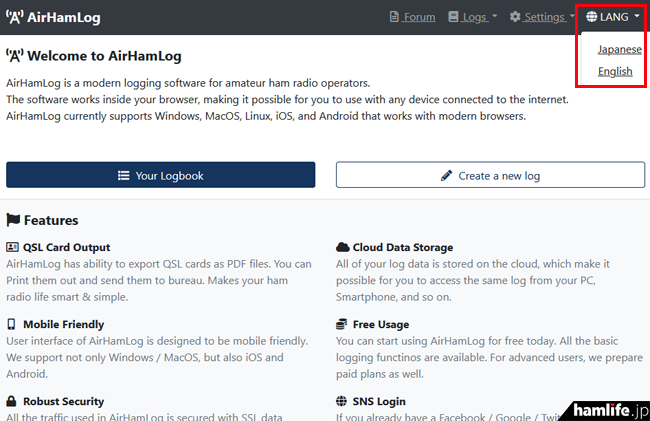Choose English in the language menu
This screenshot has height=421, width=650.
pyautogui.click(x=615, y=72)
